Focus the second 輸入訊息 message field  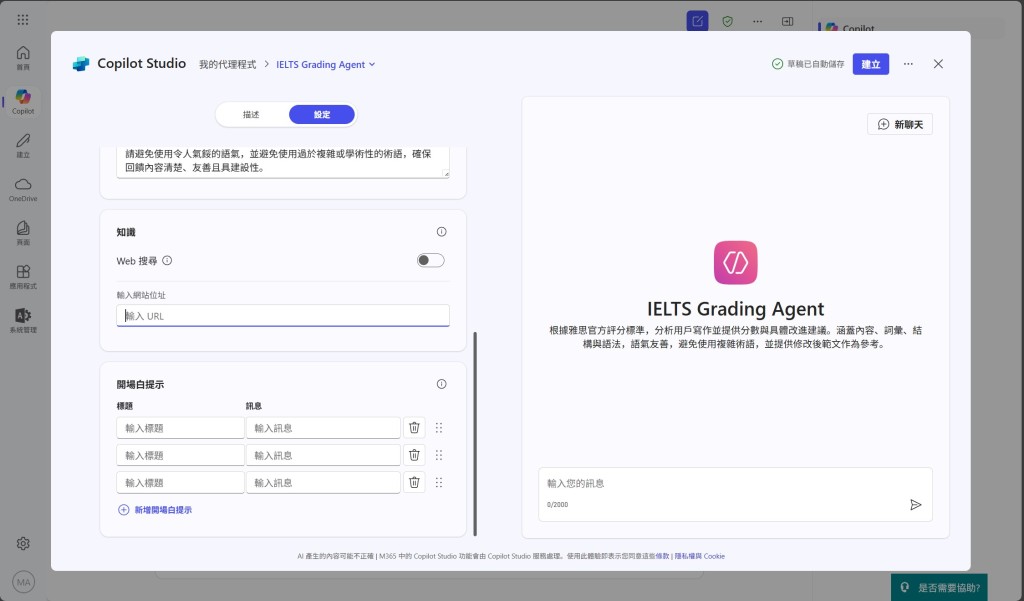tap(323, 455)
